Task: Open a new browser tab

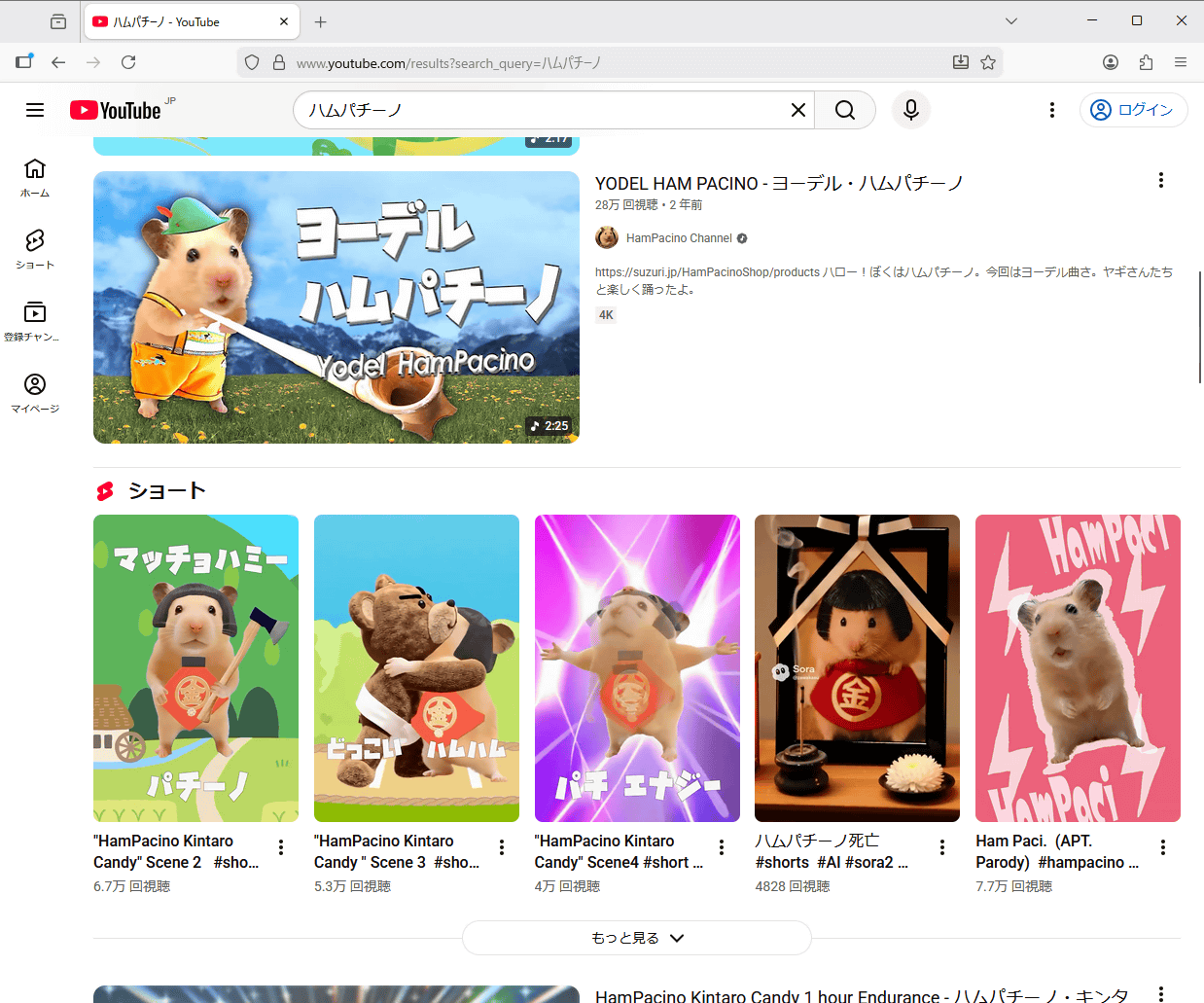Action: (x=321, y=21)
